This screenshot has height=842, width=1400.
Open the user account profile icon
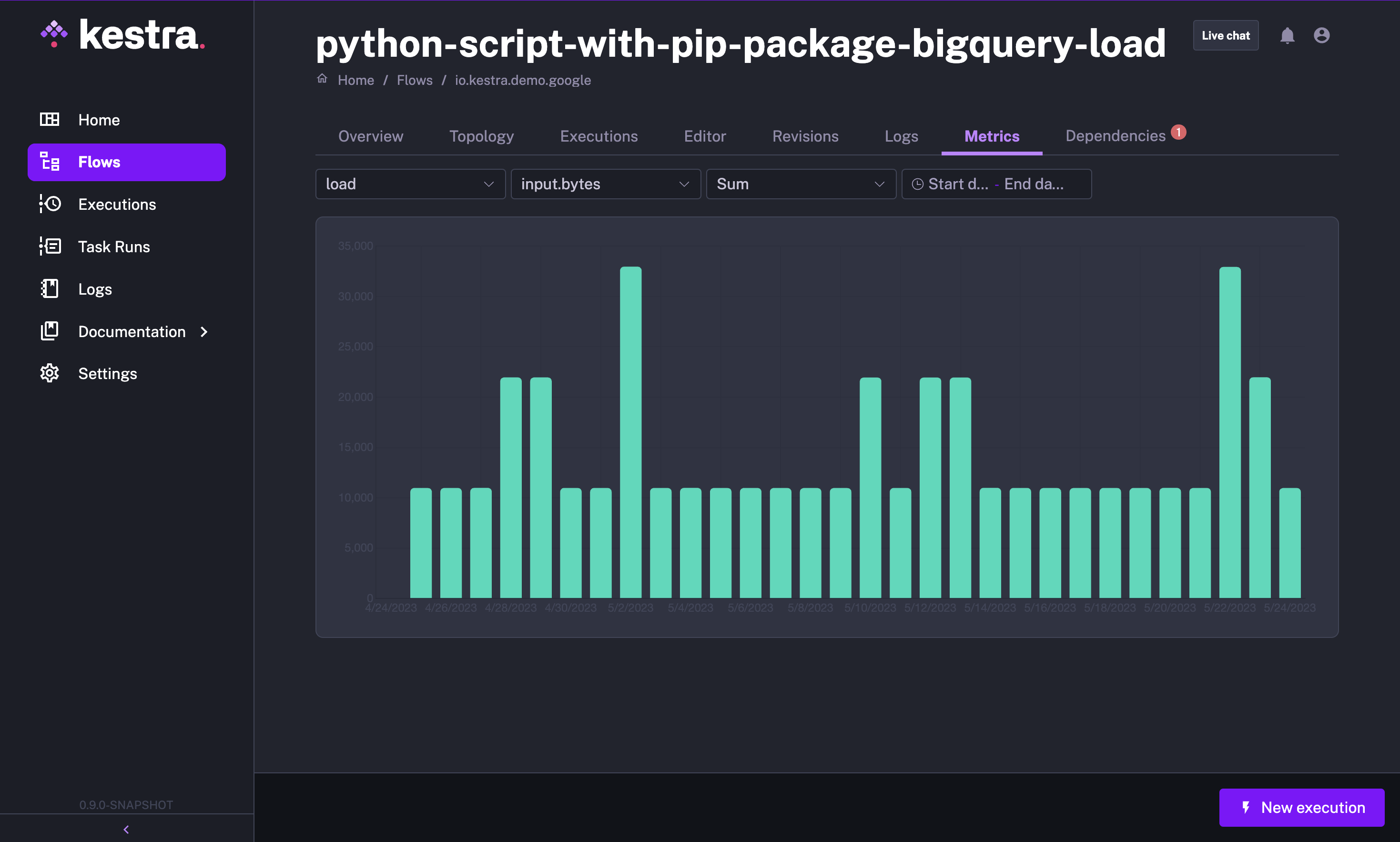pos(1321,36)
